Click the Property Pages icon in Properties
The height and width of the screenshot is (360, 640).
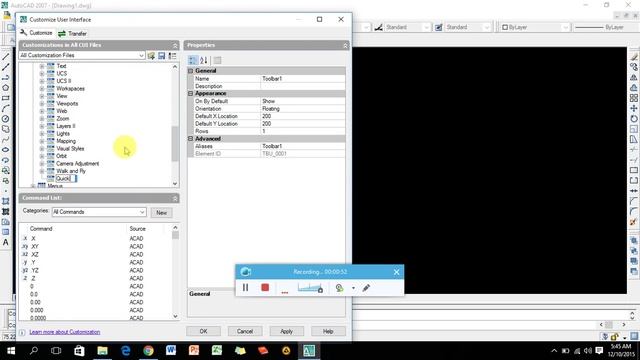[x=218, y=60]
